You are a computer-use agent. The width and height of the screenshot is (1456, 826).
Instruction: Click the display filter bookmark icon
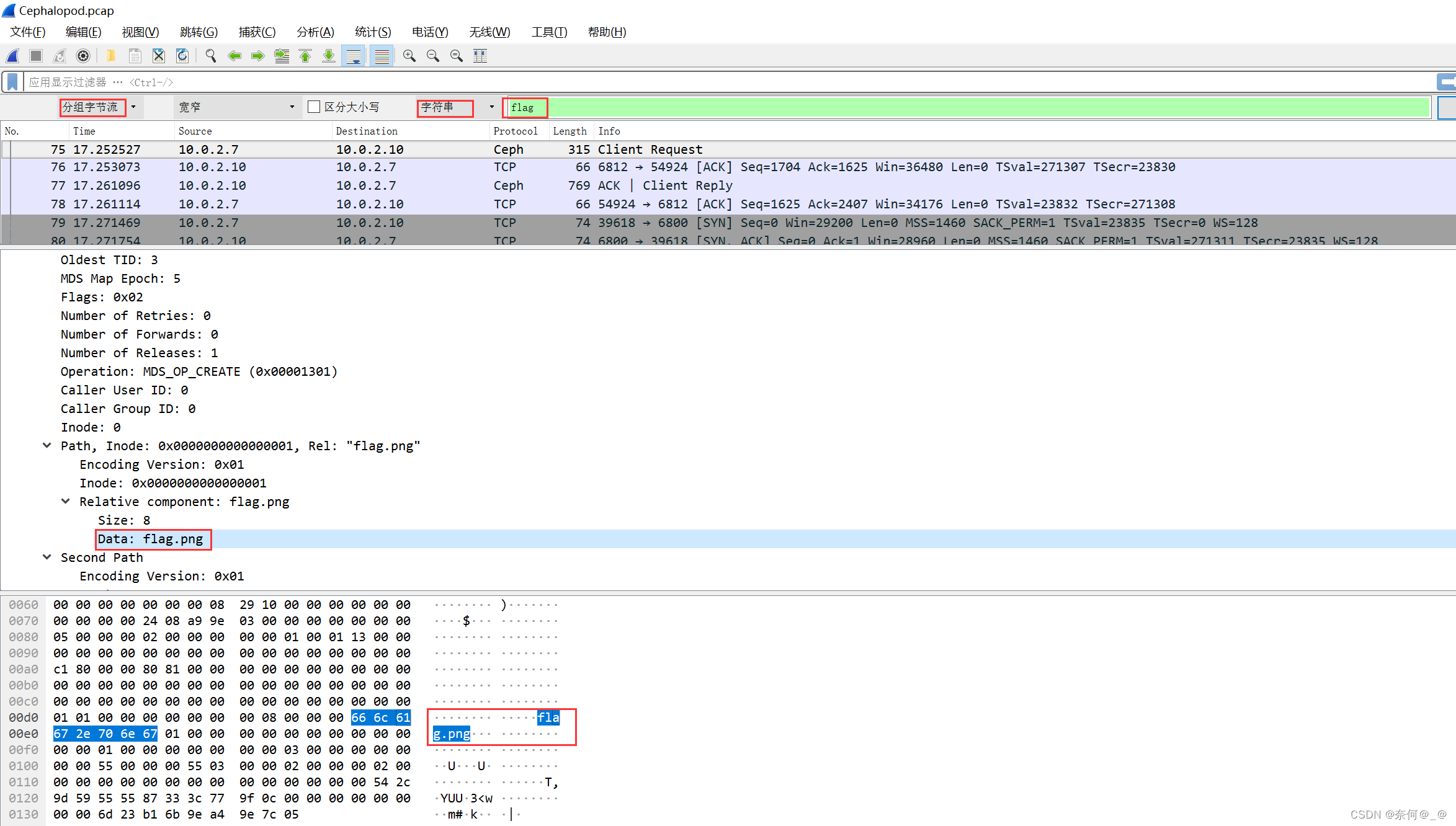(x=12, y=82)
